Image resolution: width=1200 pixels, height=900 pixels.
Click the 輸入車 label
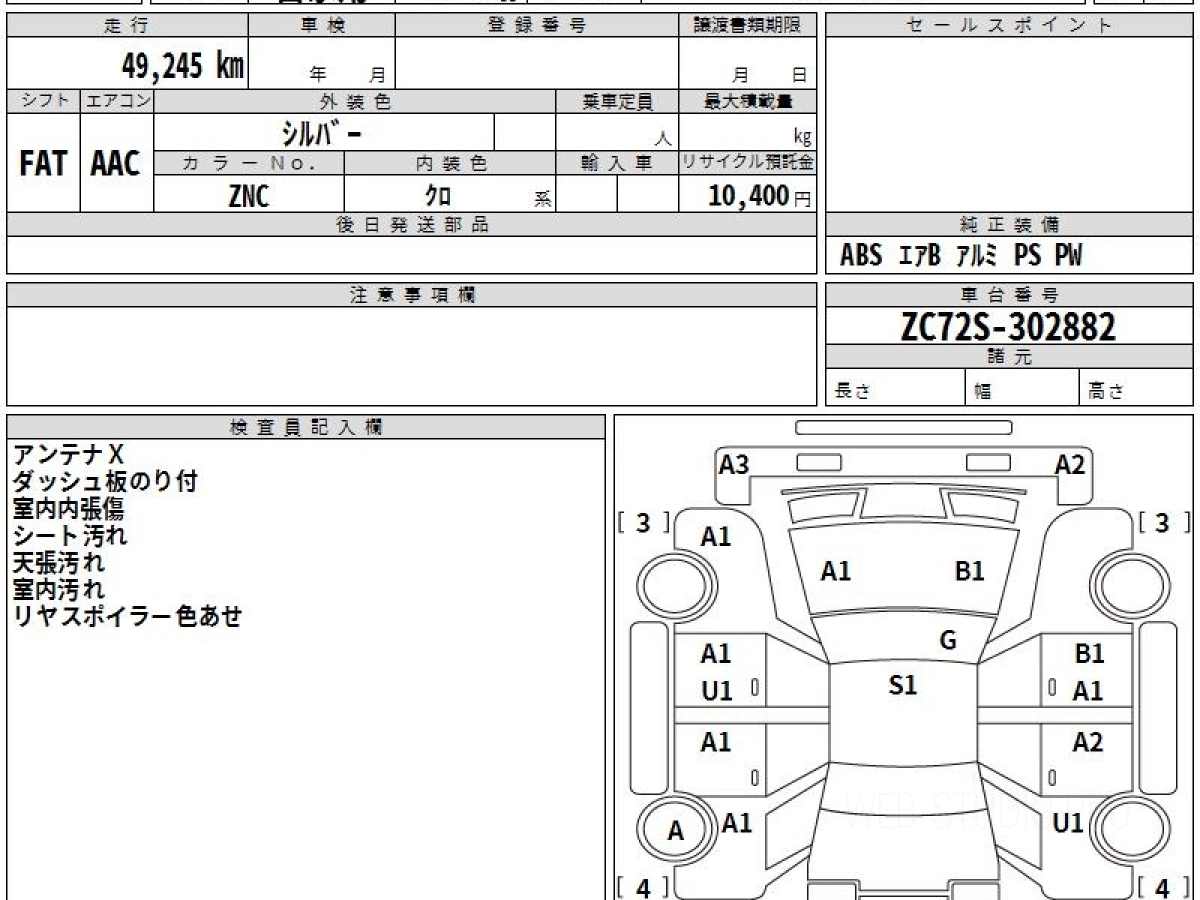coord(617,163)
